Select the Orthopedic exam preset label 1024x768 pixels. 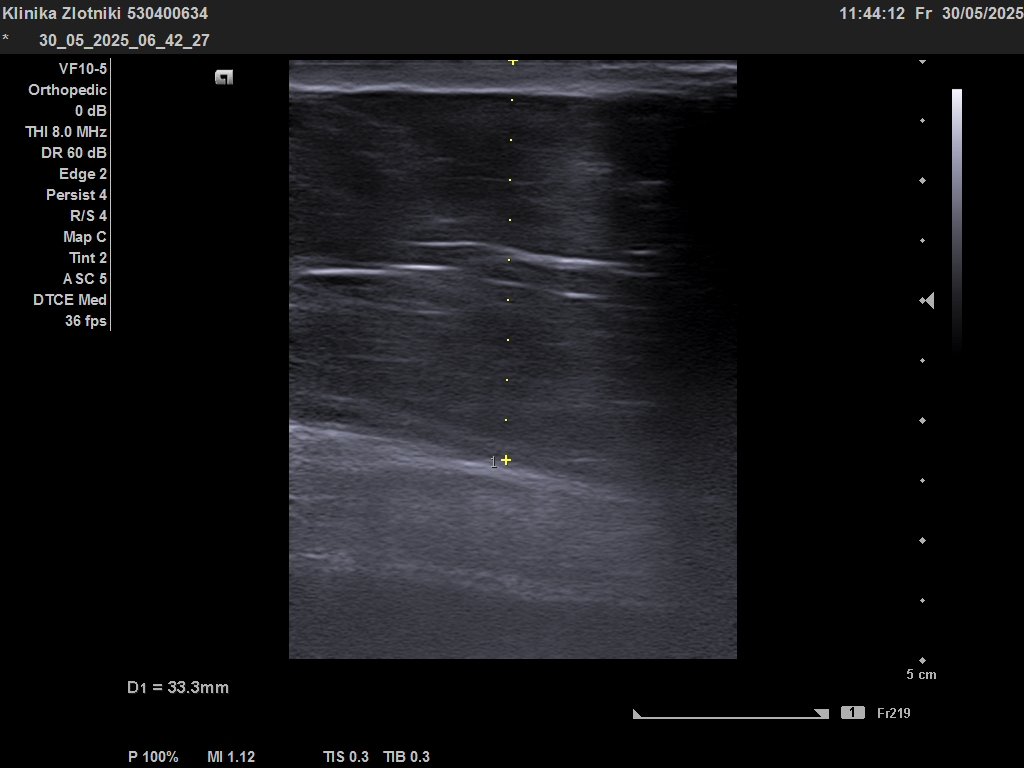coord(67,90)
